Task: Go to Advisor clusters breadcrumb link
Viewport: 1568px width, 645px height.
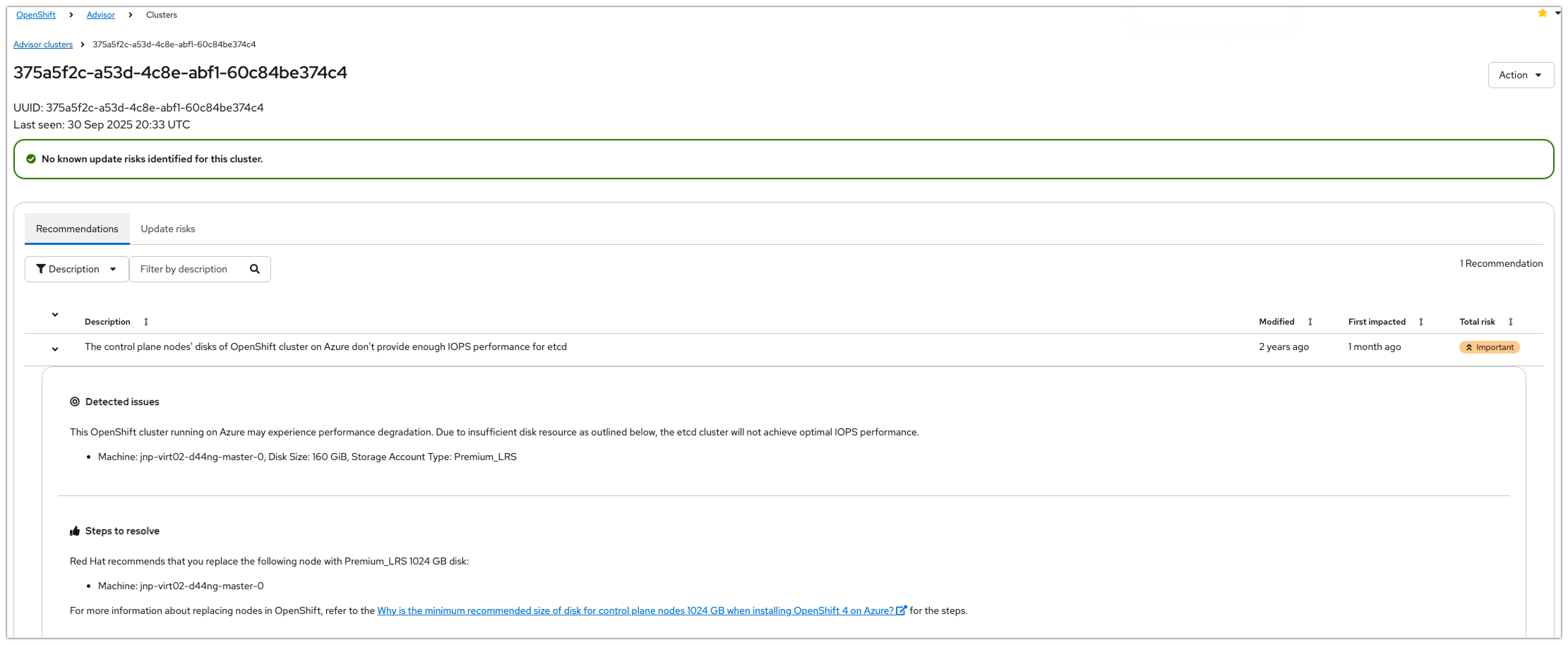Action: tap(43, 44)
